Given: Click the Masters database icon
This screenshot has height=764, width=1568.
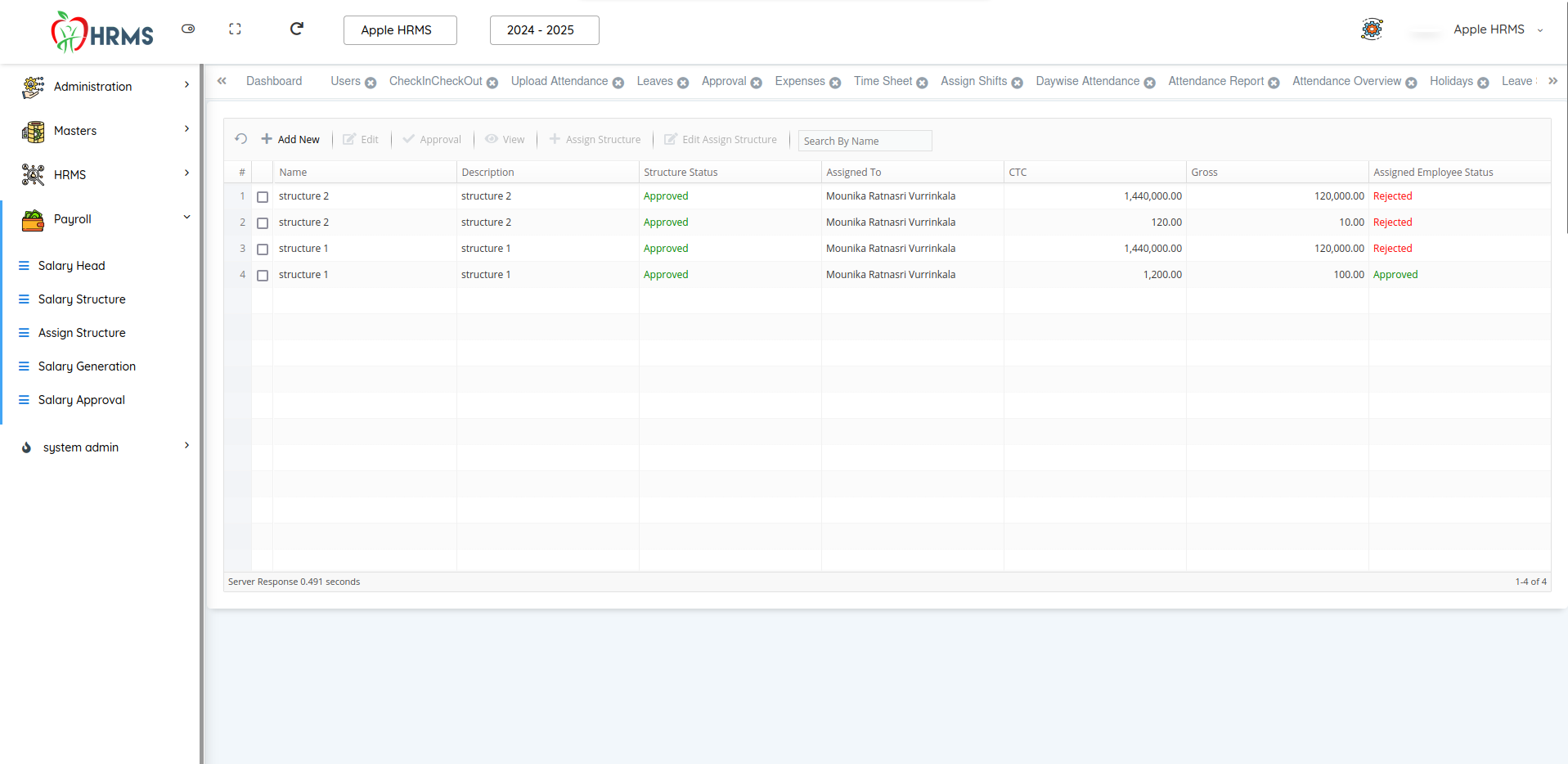Looking at the screenshot, I should (34, 131).
